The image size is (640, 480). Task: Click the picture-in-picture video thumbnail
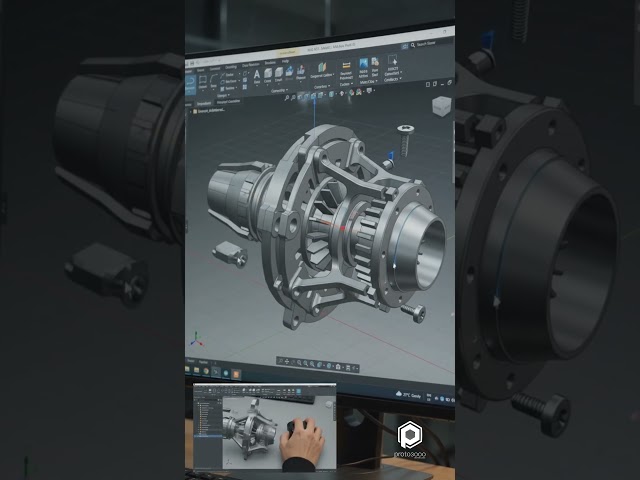click(264, 427)
